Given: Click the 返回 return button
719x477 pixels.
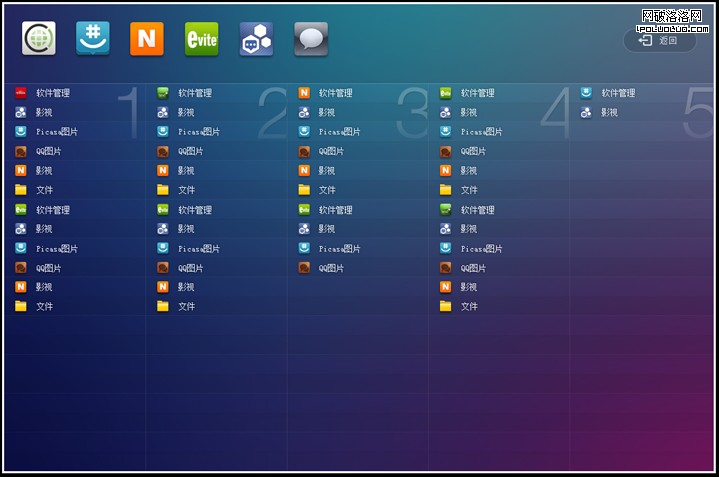Looking at the screenshot, I should [x=659, y=40].
